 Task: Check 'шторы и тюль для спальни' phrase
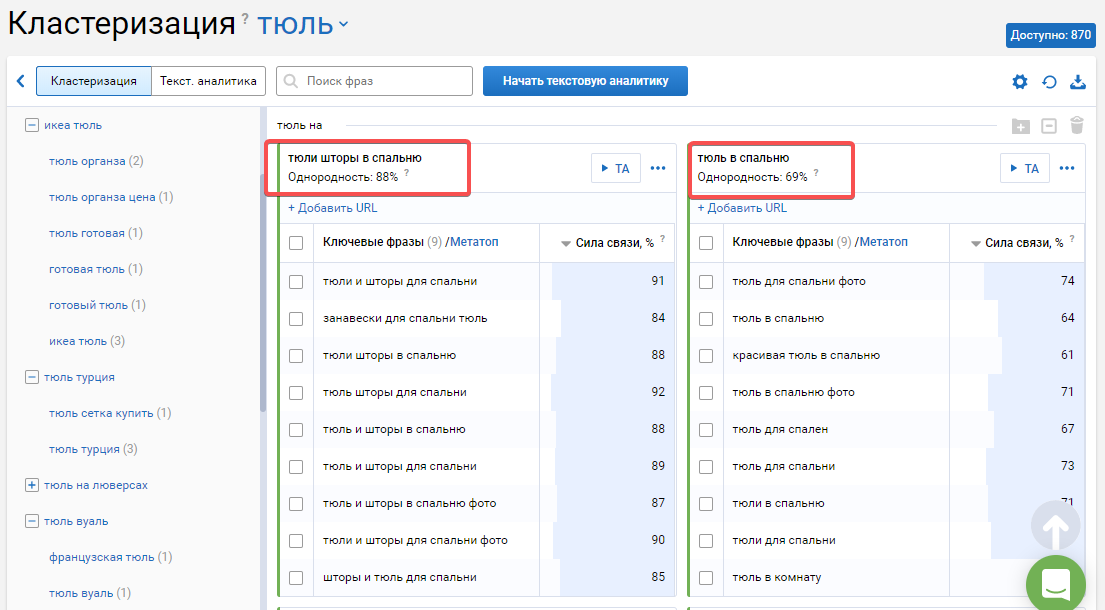296,578
